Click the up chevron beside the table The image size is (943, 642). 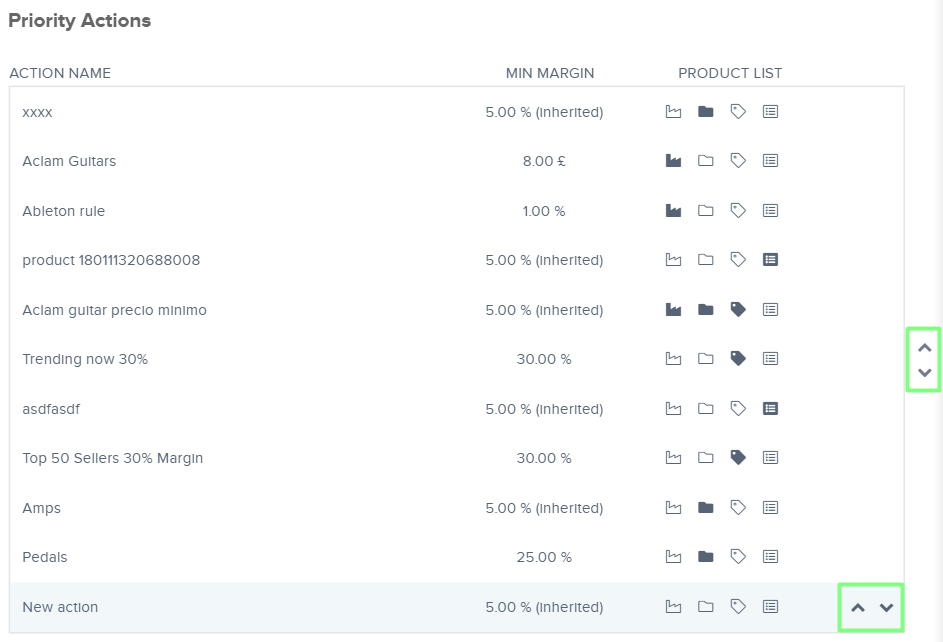tap(924, 348)
